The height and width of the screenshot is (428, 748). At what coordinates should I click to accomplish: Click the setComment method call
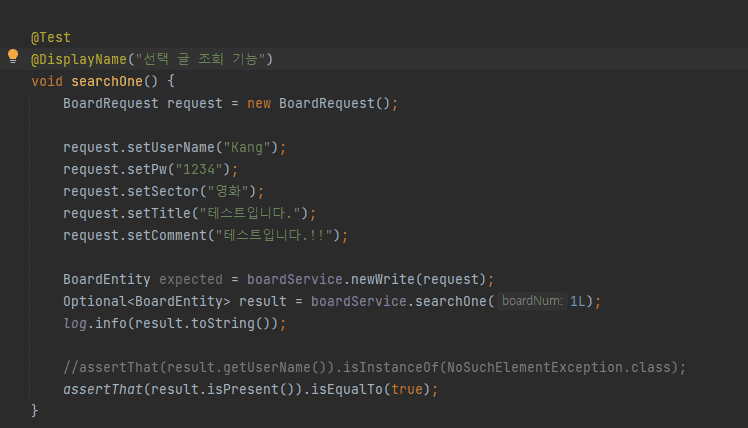click(167, 235)
